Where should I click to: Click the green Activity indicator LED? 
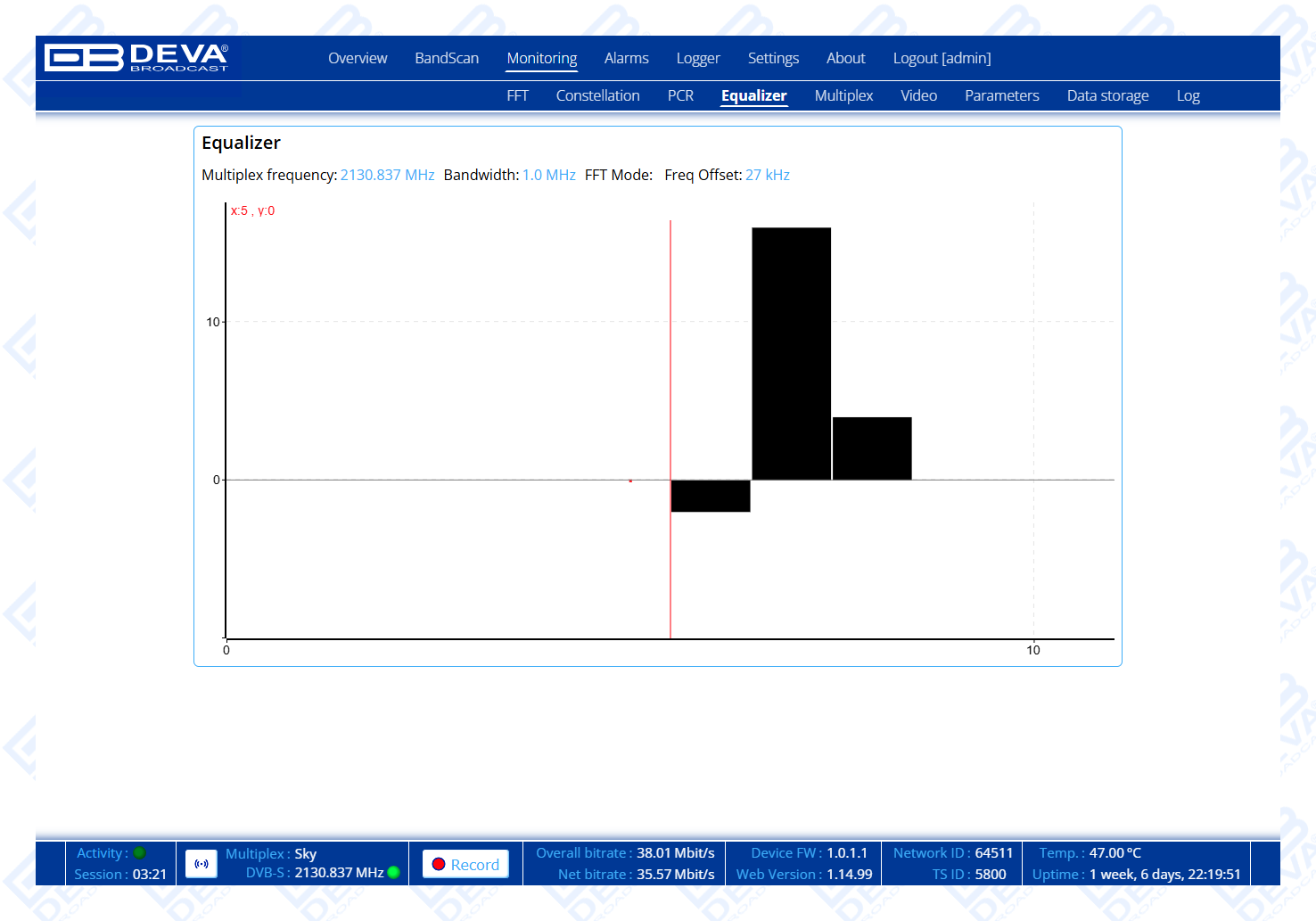coord(140,853)
